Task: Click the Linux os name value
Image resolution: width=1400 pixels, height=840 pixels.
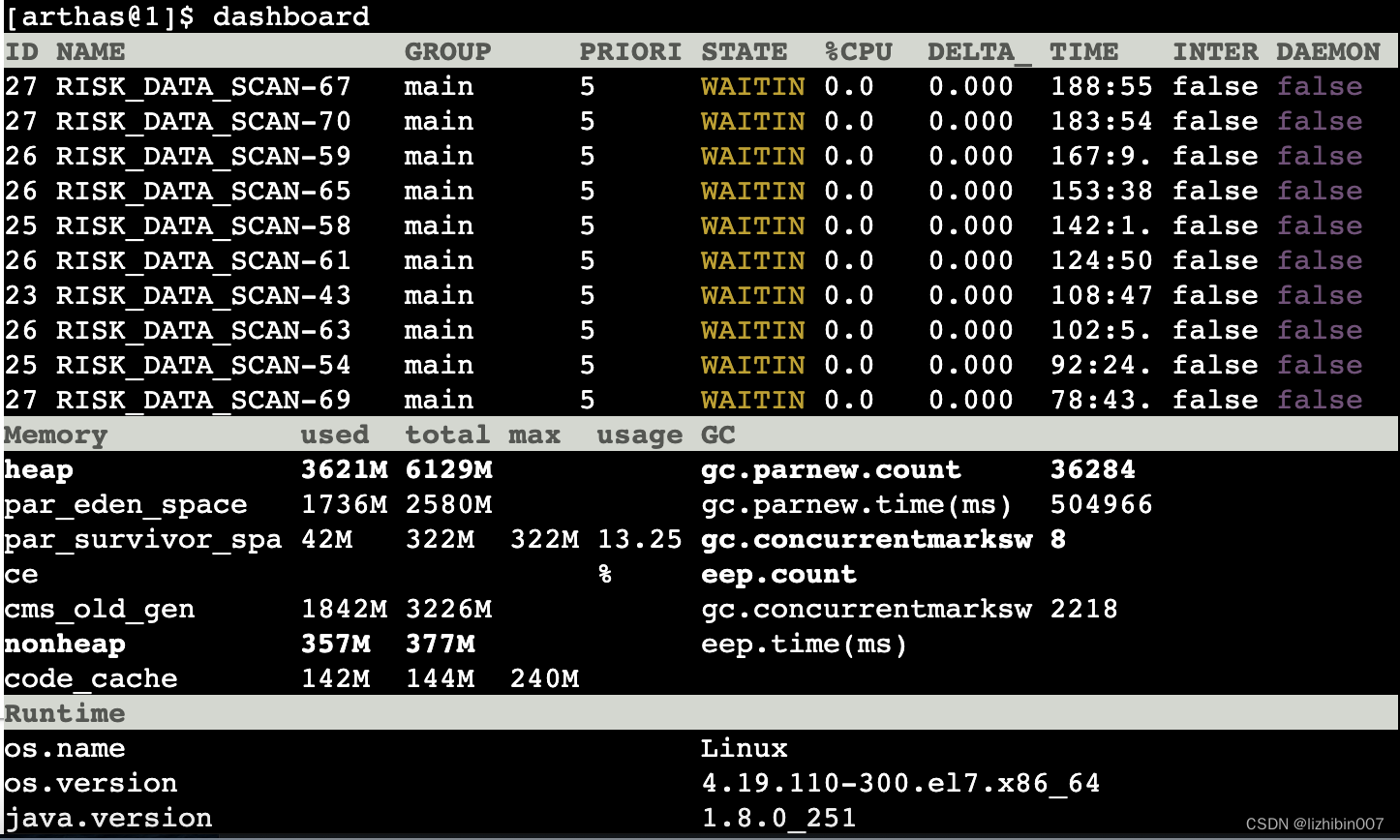Action: pyautogui.click(x=744, y=748)
